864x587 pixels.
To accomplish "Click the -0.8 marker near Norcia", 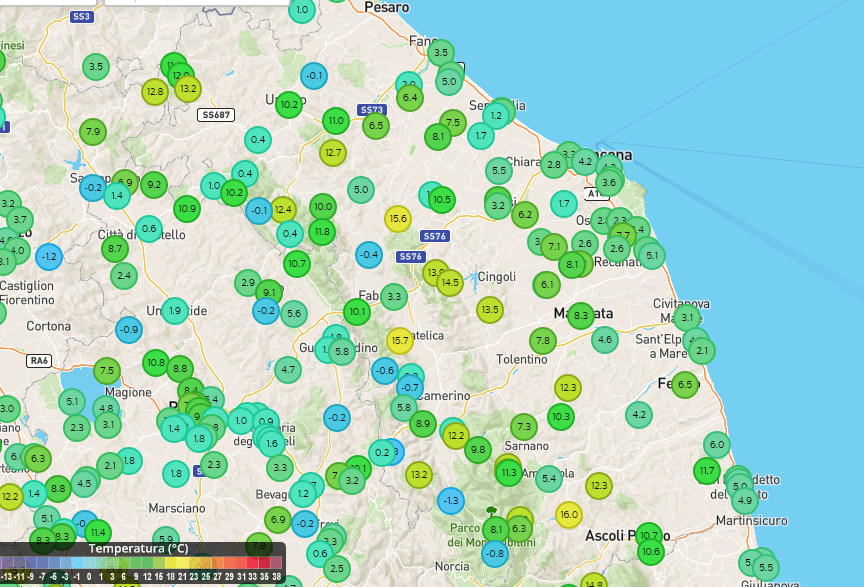I will click(x=494, y=552).
